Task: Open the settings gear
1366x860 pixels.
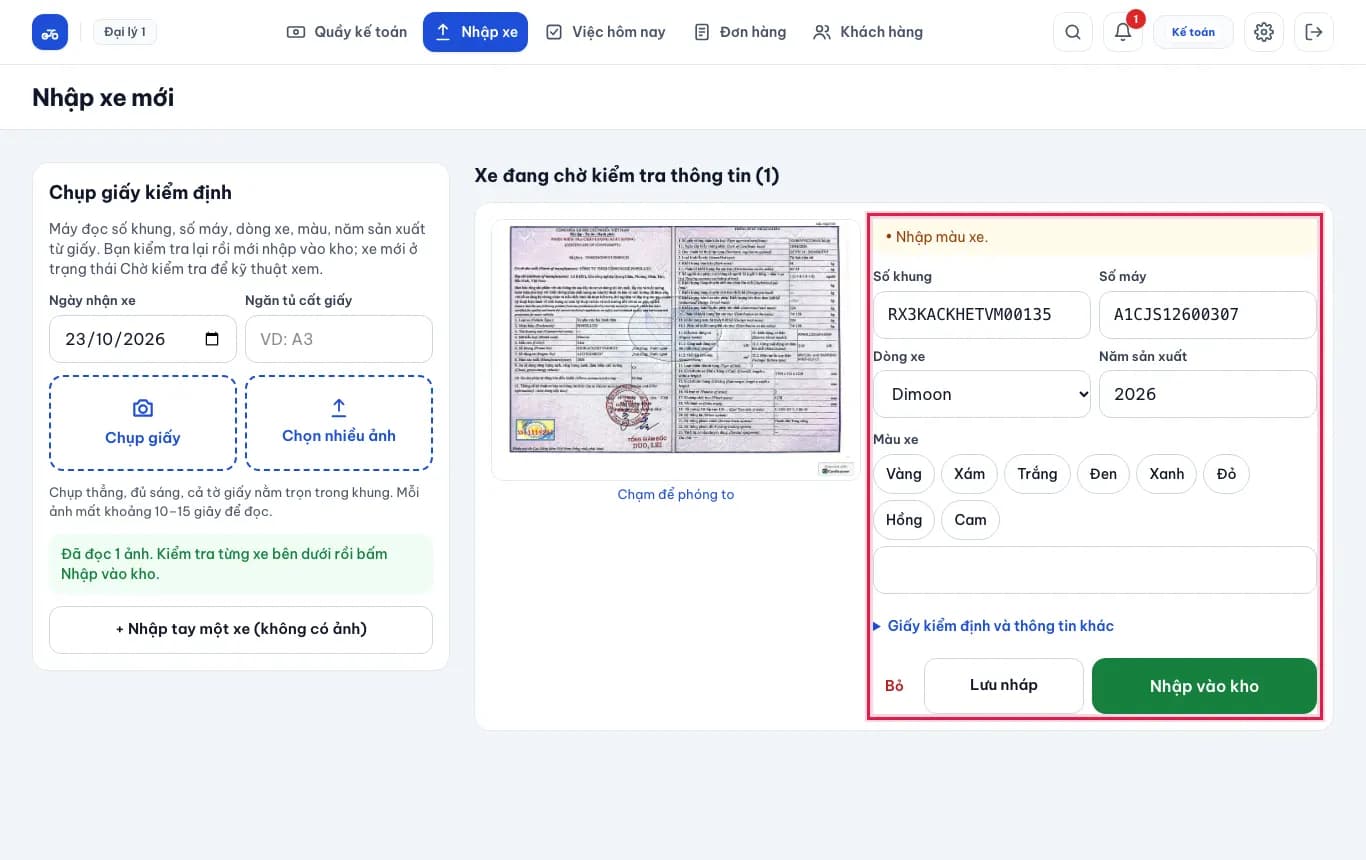Action: 1264,32
